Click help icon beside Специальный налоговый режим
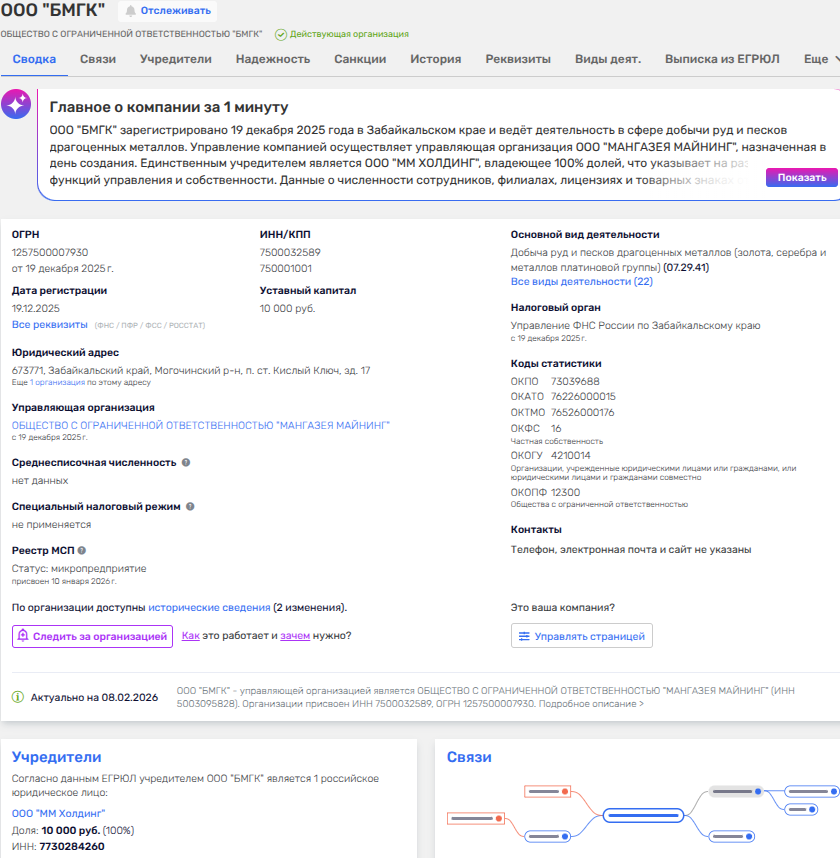This screenshot has height=858, width=840. 190,507
